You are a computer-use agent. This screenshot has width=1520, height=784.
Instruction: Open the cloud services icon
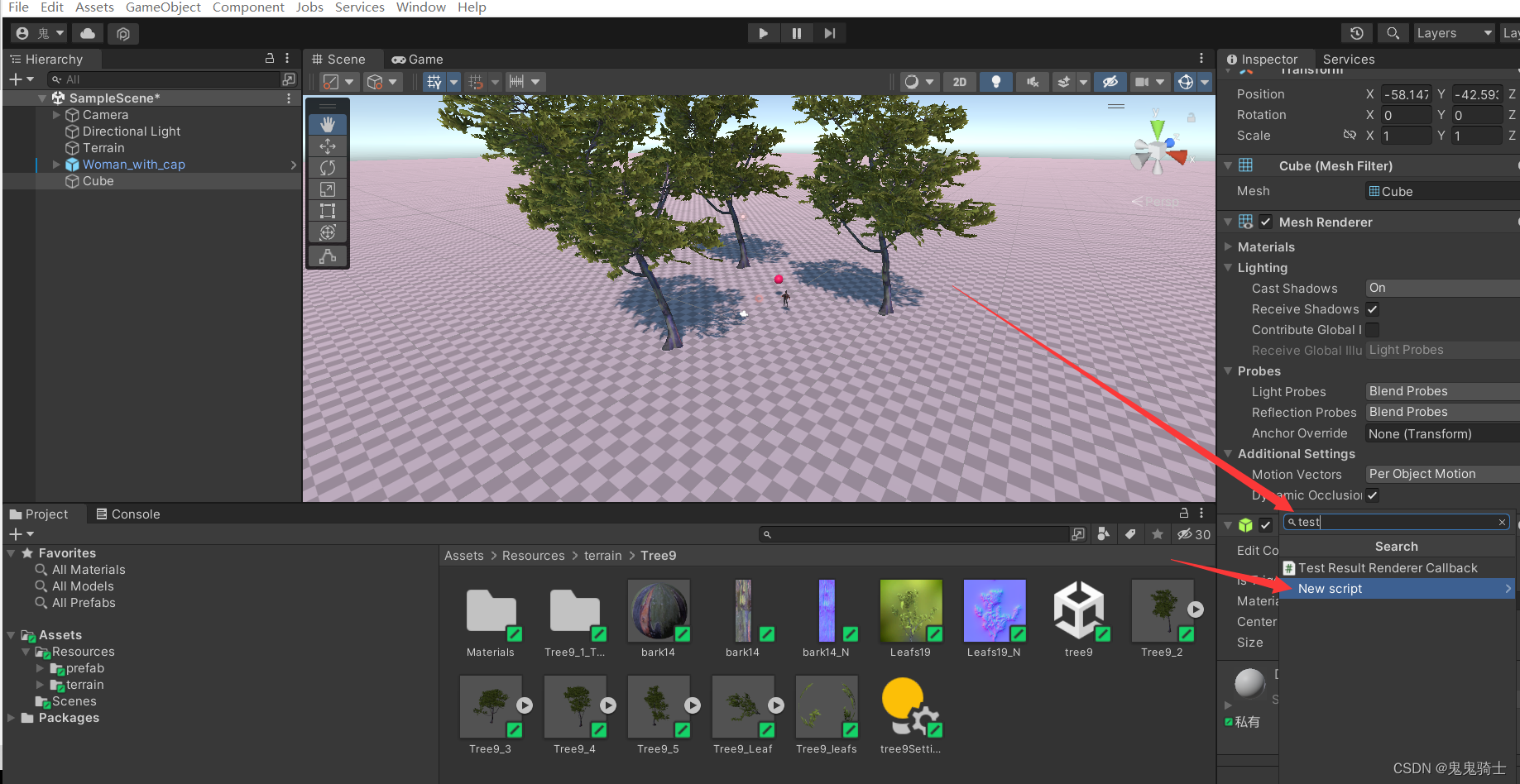point(88,33)
